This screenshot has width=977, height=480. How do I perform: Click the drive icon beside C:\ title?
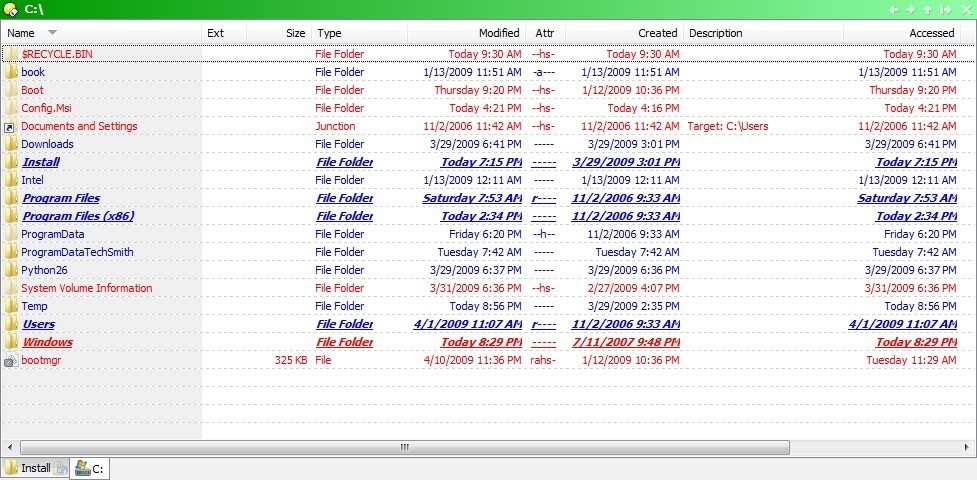(10, 9)
